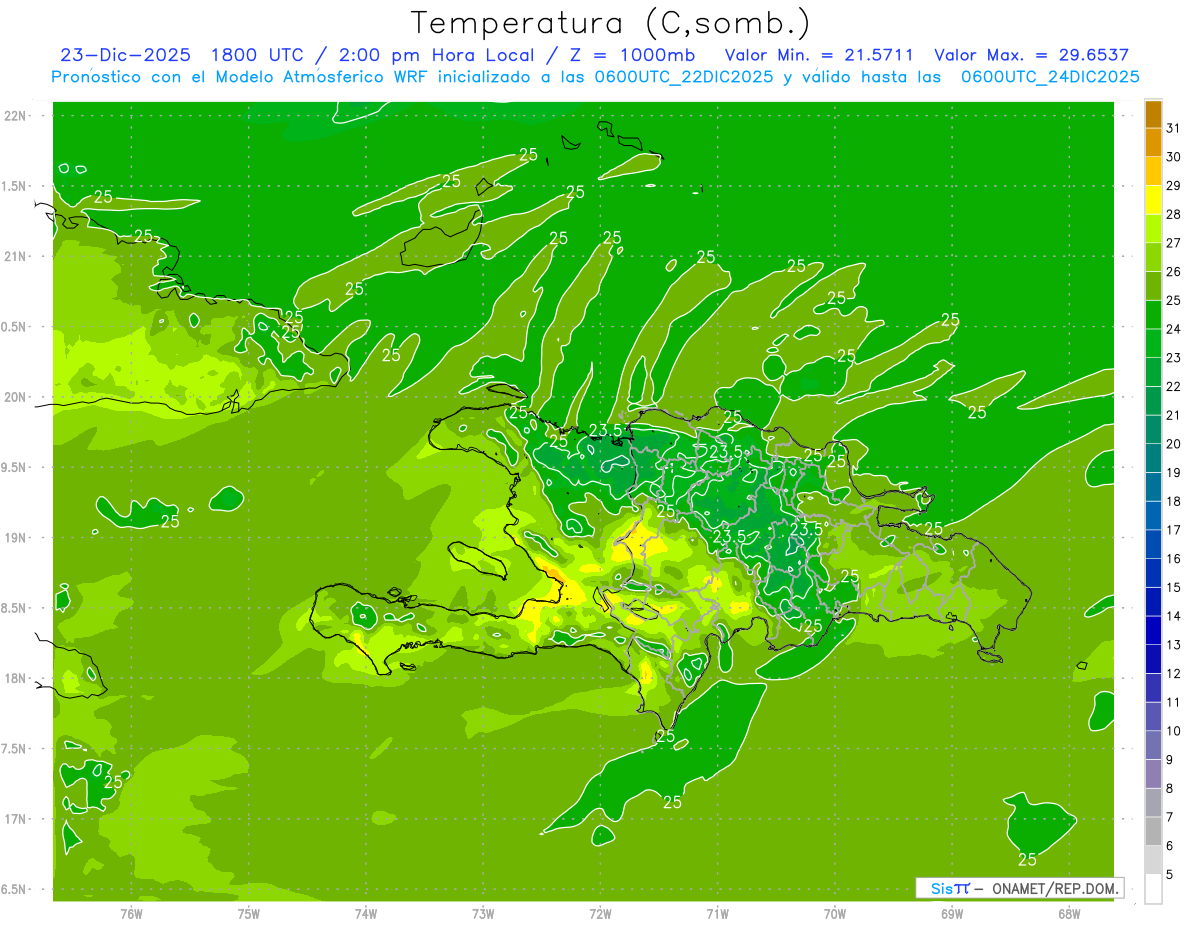Click the '69W' longitude axis label
The height and width of the screenshot is (927, 1200).
(952, 913)
